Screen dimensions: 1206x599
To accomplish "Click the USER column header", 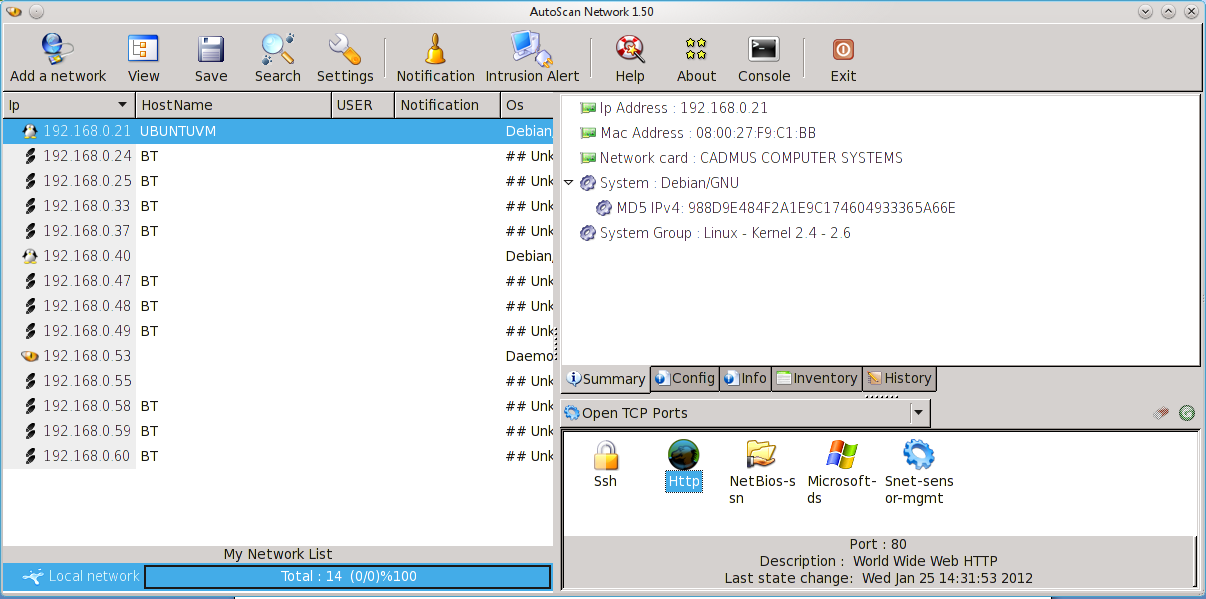I will [363, 105].
